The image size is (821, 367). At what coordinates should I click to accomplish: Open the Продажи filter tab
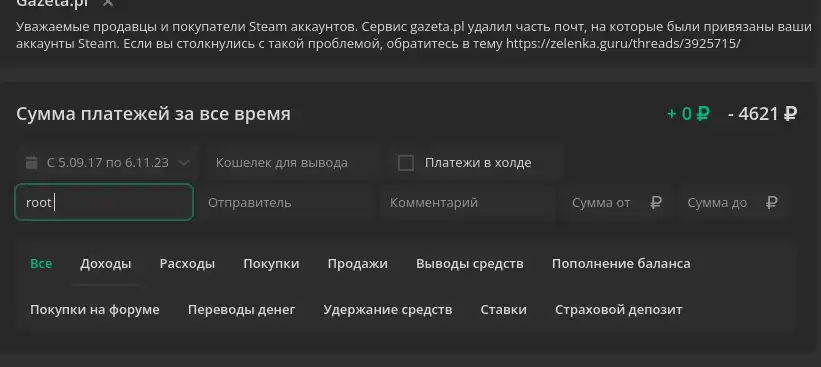358,263
